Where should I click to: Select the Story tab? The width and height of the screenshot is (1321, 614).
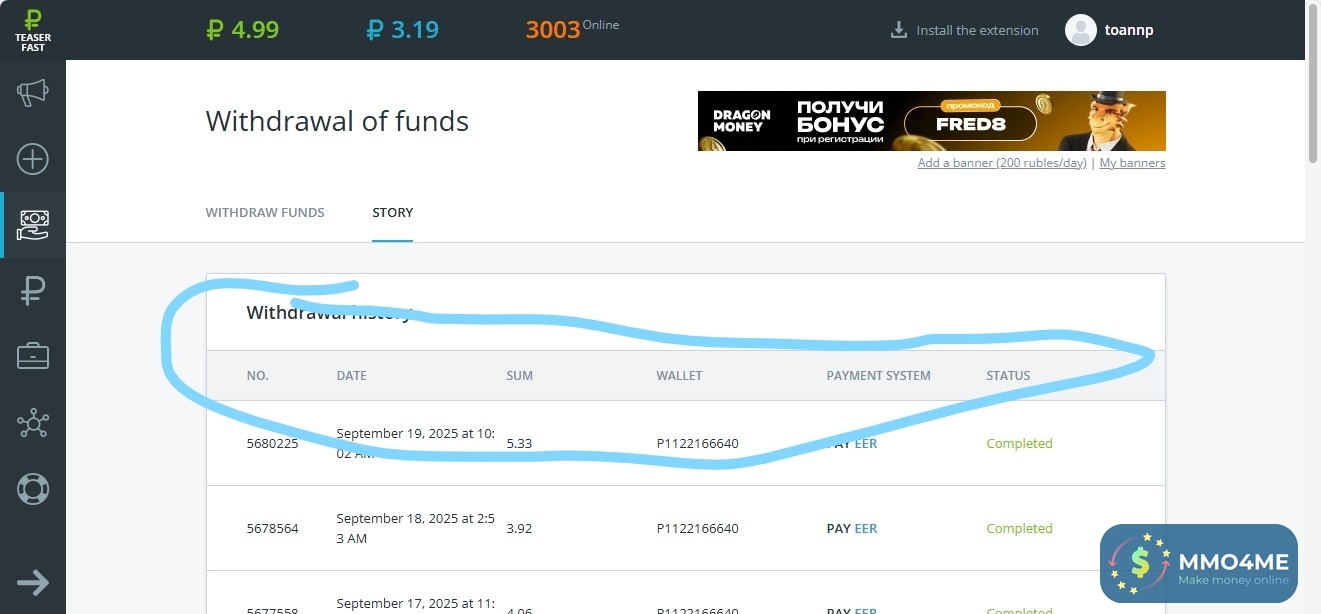pos(392,213)
